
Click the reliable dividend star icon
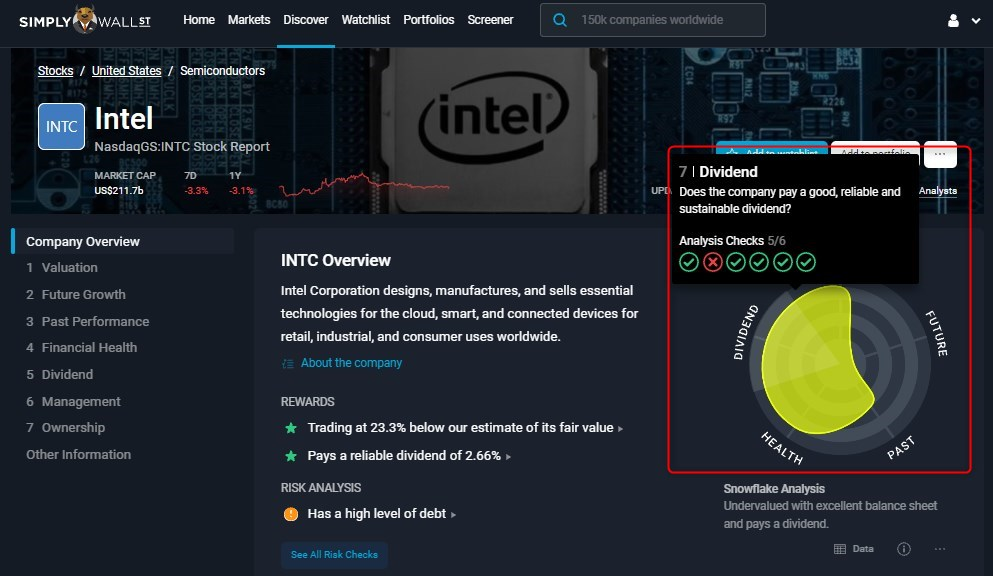(x=291, y=456)
